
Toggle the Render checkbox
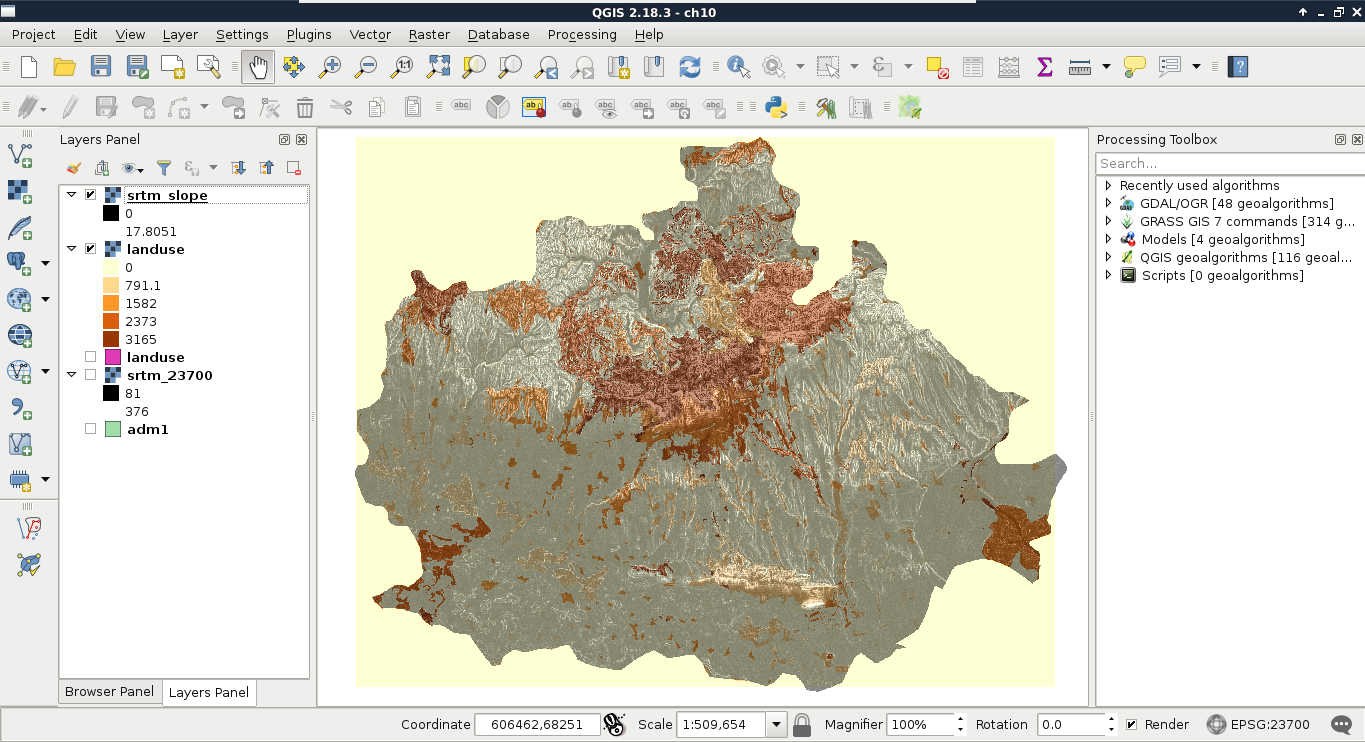tap(1131, 724)
